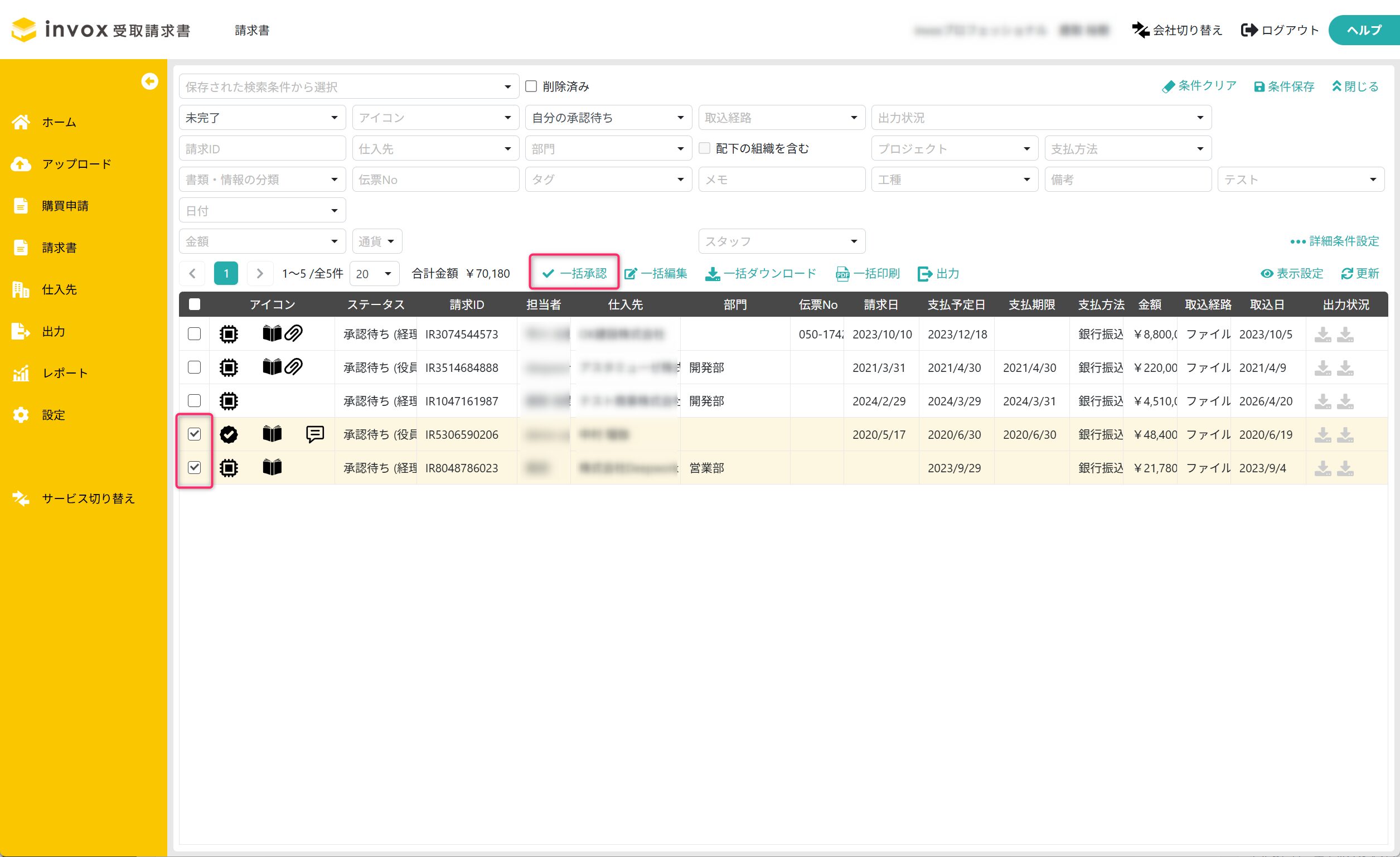
Task: Toggle the 削除済み checkbox
Action: pyautogui.click(x=531, y=86)
